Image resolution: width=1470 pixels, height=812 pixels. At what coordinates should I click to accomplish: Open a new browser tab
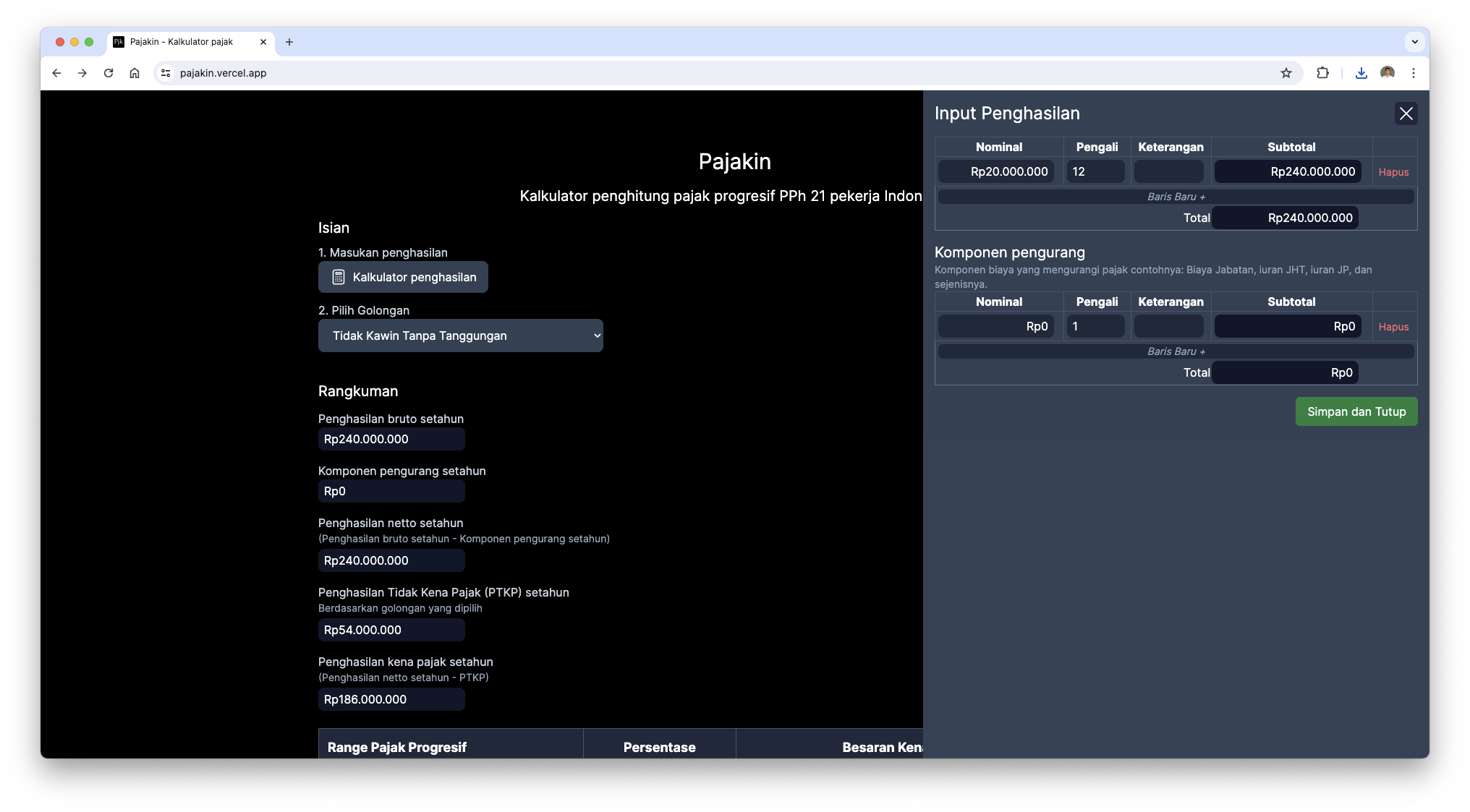(289, 42)
